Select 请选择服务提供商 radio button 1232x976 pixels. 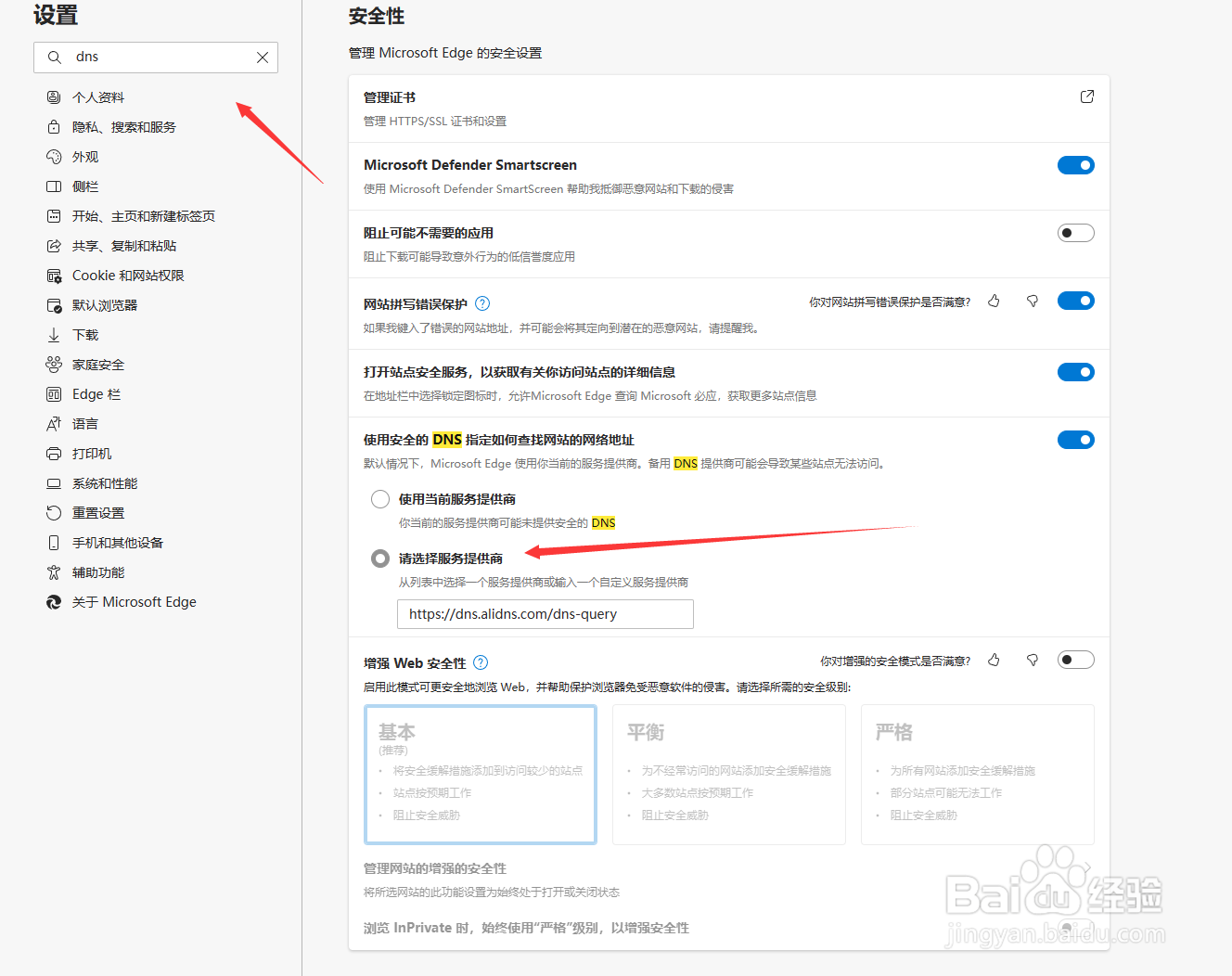click(380, 559)
